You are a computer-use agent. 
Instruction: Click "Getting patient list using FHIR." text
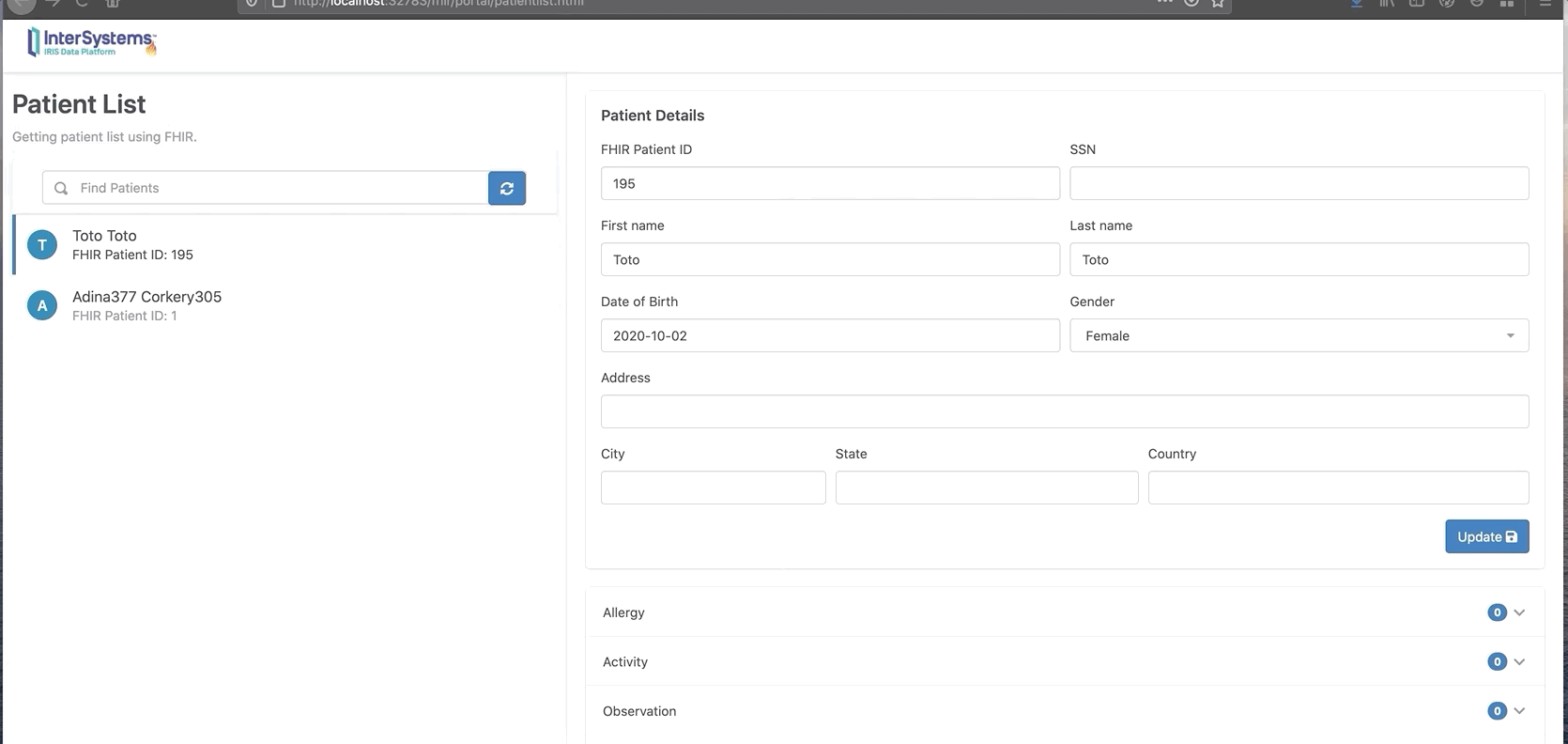104,137
